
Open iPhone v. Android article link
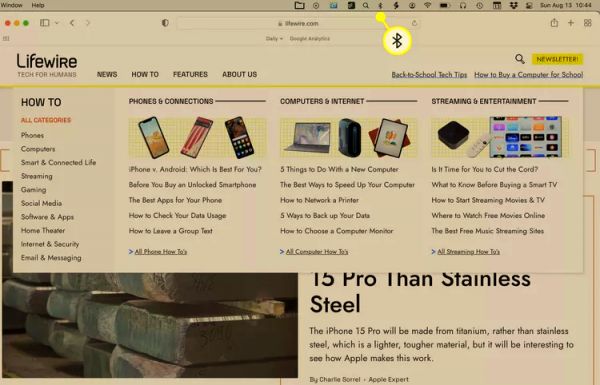[x=195, y=169]
